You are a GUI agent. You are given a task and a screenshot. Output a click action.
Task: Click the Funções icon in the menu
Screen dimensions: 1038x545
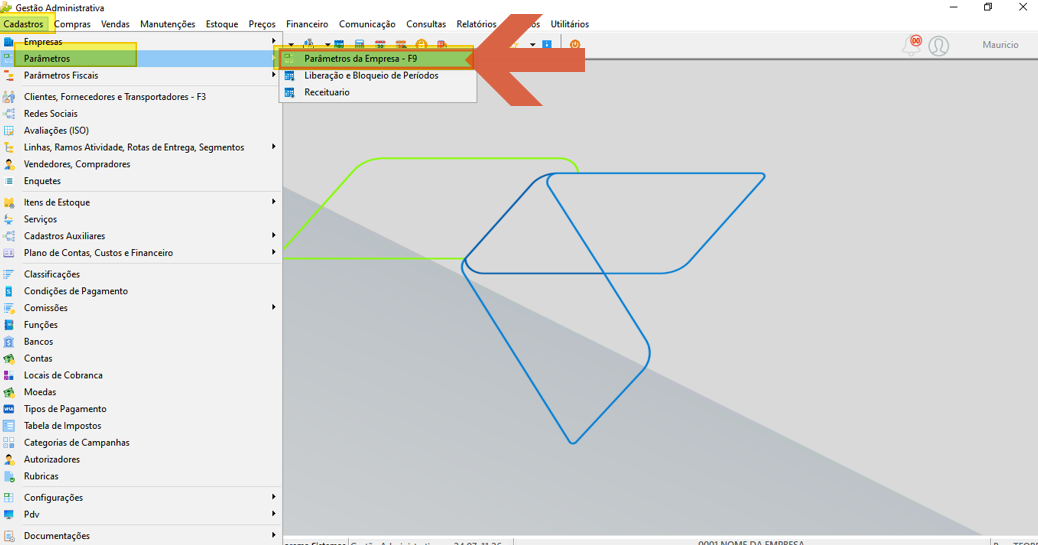click(x=9, y=325)
